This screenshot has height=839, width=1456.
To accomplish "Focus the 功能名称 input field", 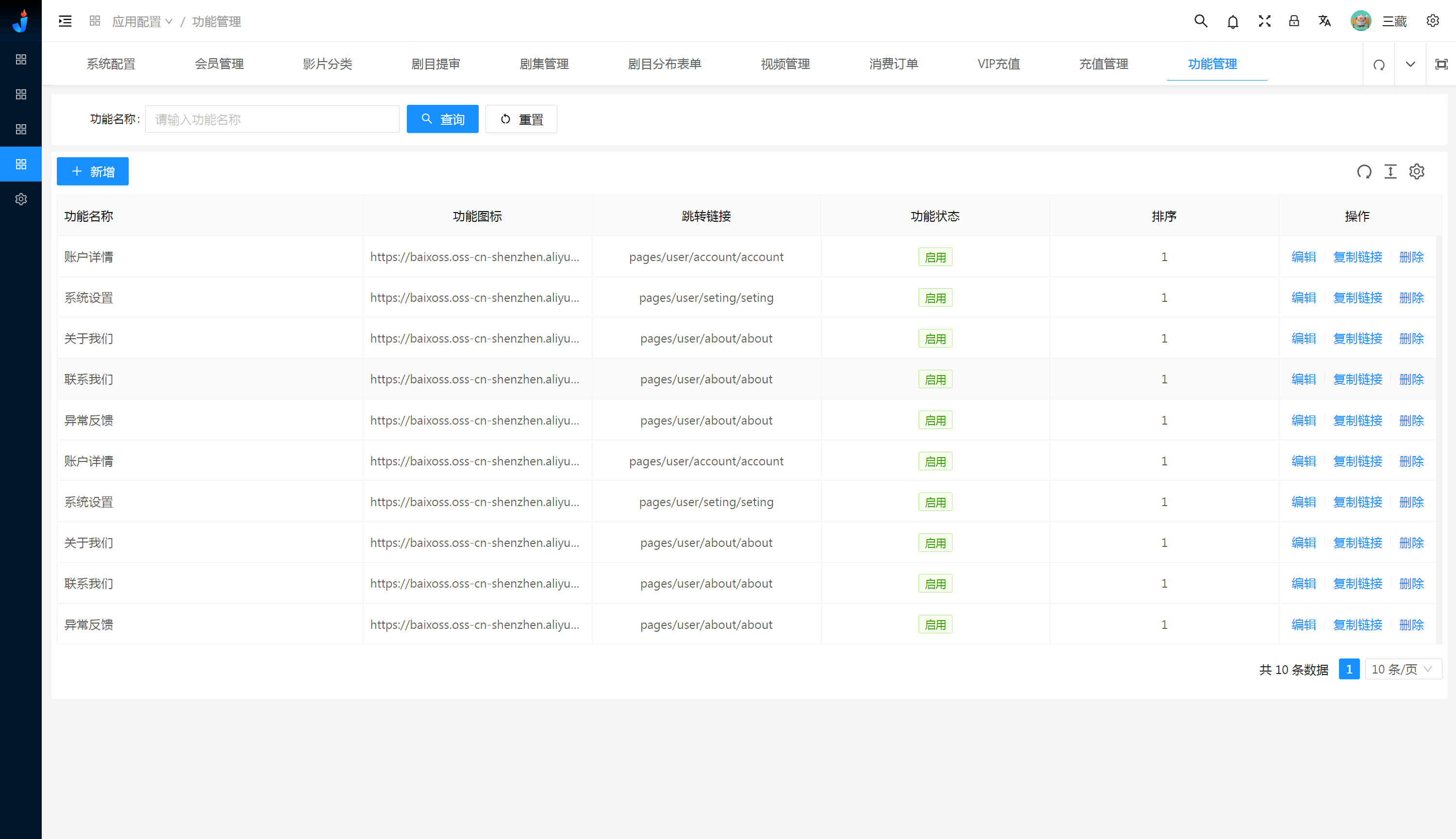I will tap(271, 119).
